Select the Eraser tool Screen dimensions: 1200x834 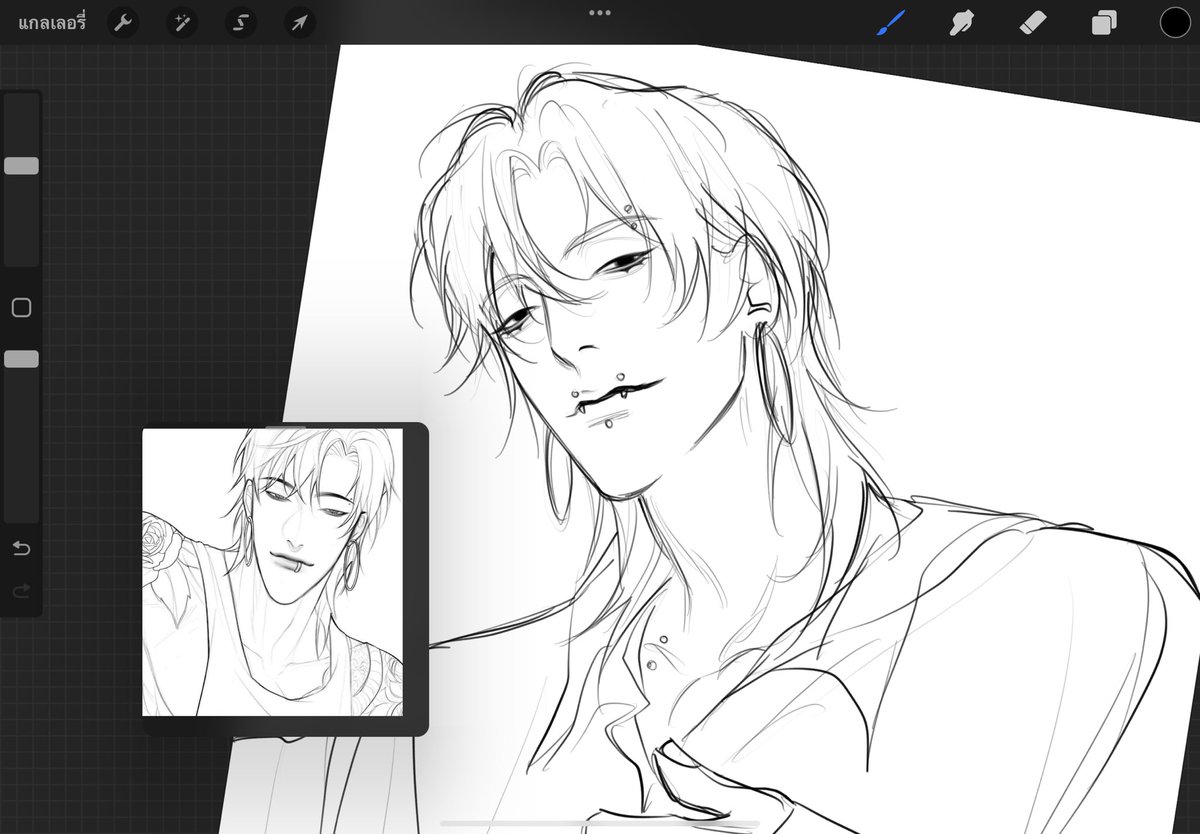(x=1033, y=23)
